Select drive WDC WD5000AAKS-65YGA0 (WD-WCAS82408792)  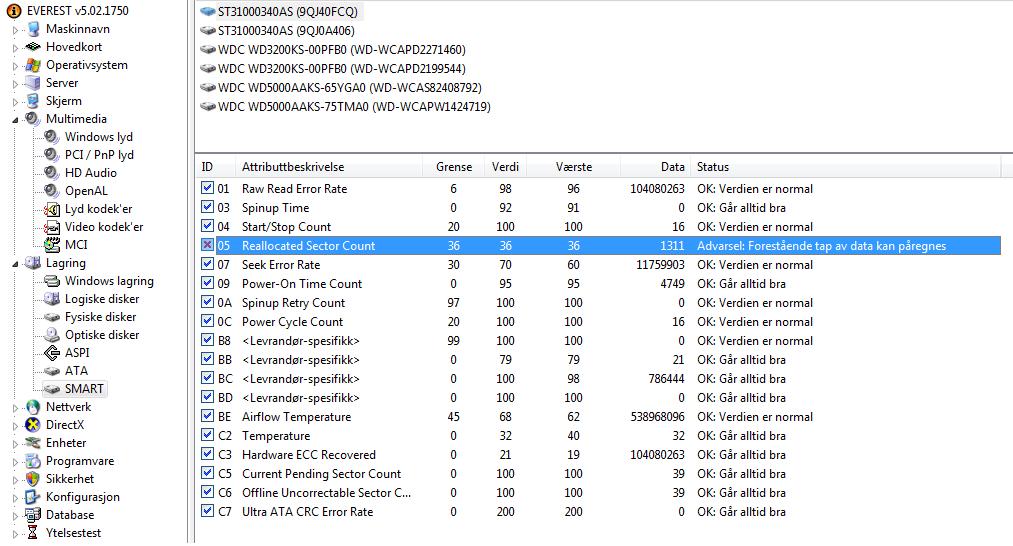(x=350, y=88)
